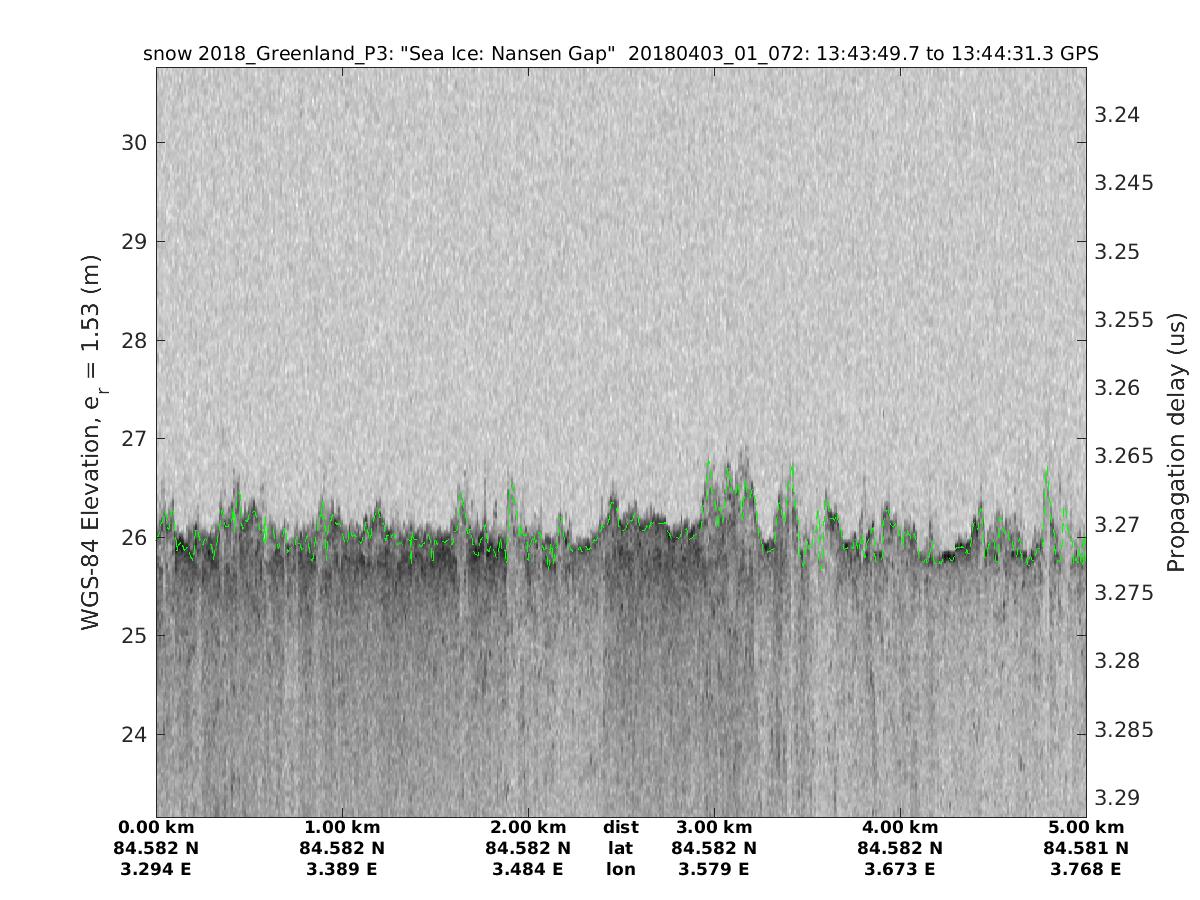Click the 24 elevation tick label
The width and height of the screenshot is (1200, 900).
pos(134,735)
